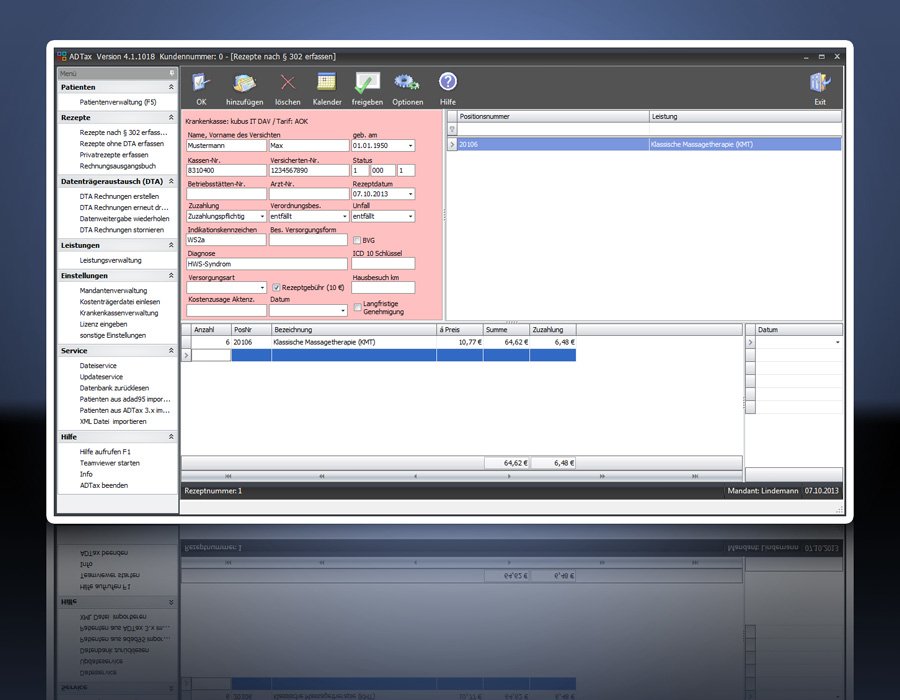Viewport: 900px width, 700px height.
Task: Select row 20106 Klassische Massagetherapie in Leistung list
Action: click(649, 145)
